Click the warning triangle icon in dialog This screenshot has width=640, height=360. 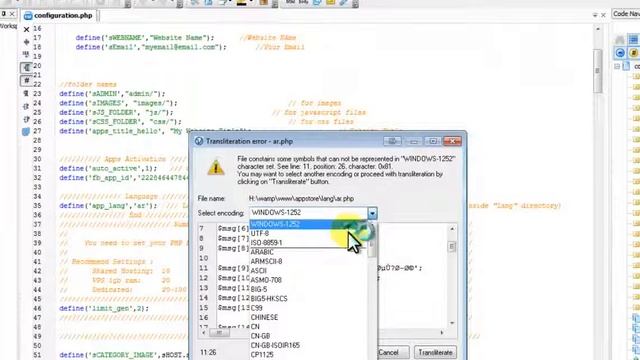tap(216, 167)
